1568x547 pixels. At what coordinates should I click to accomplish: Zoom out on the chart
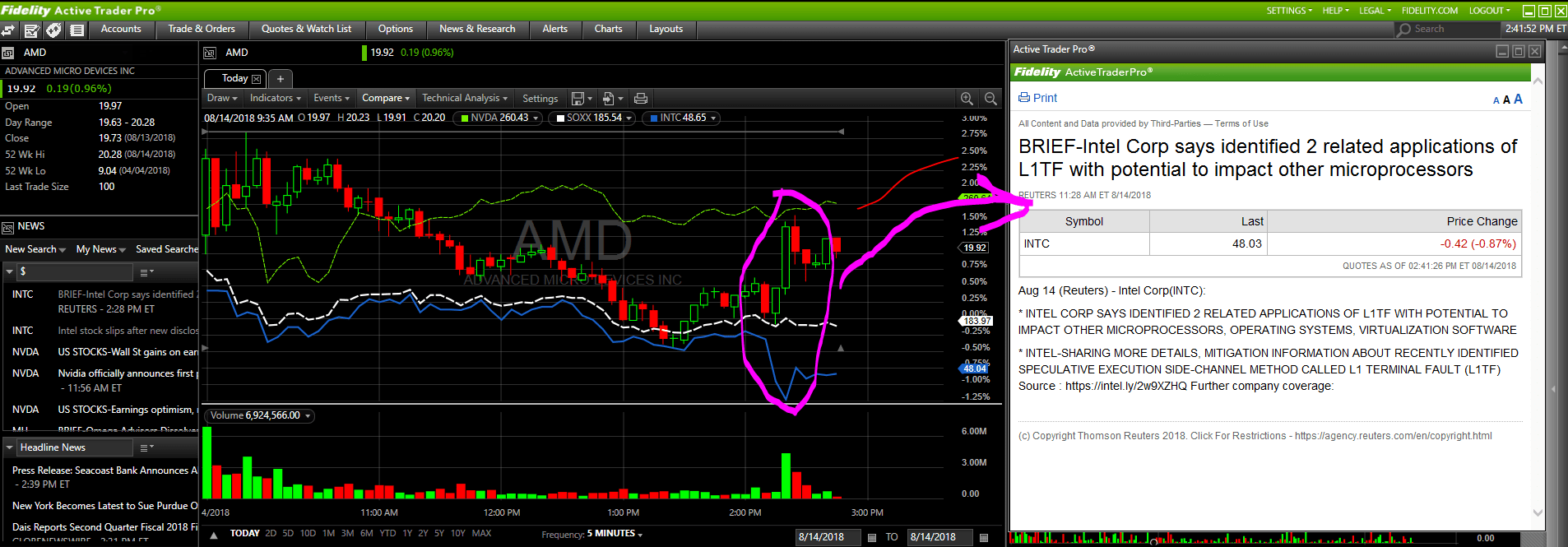point(990,99)
